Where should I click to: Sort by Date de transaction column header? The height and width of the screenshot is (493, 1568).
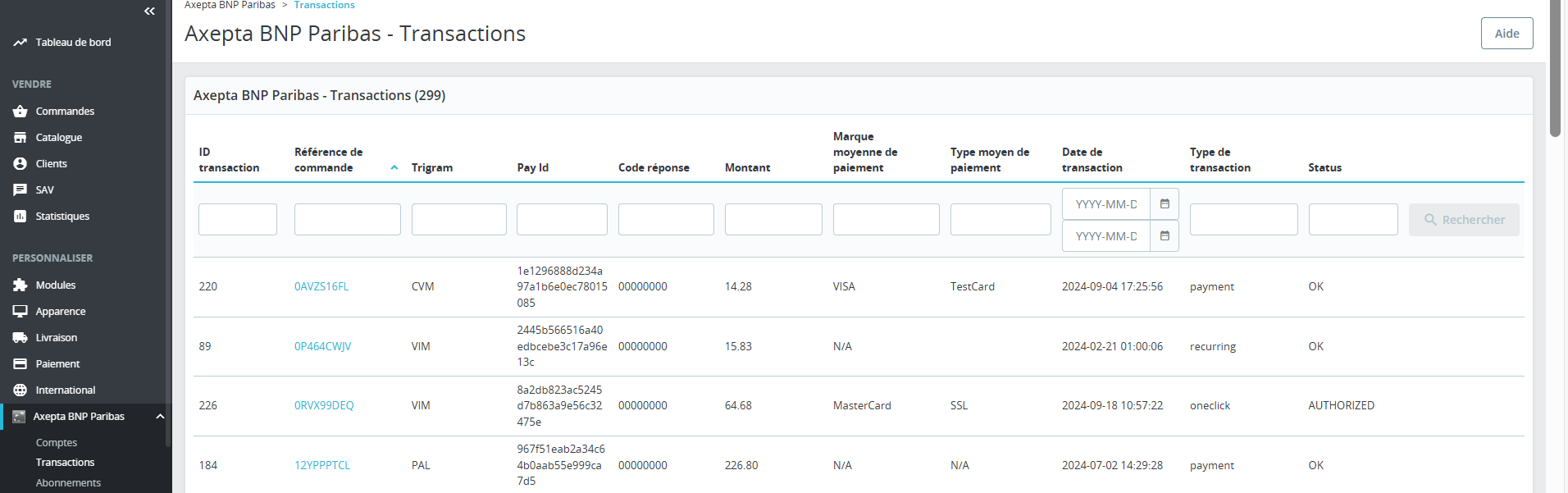(1092, 160)
